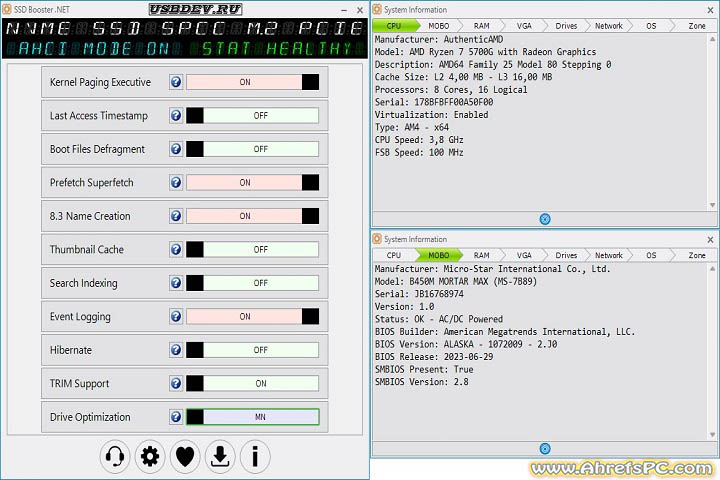
Task: Click BIOS Release 2023-06-29 line
Action: (x=434, y=356)
